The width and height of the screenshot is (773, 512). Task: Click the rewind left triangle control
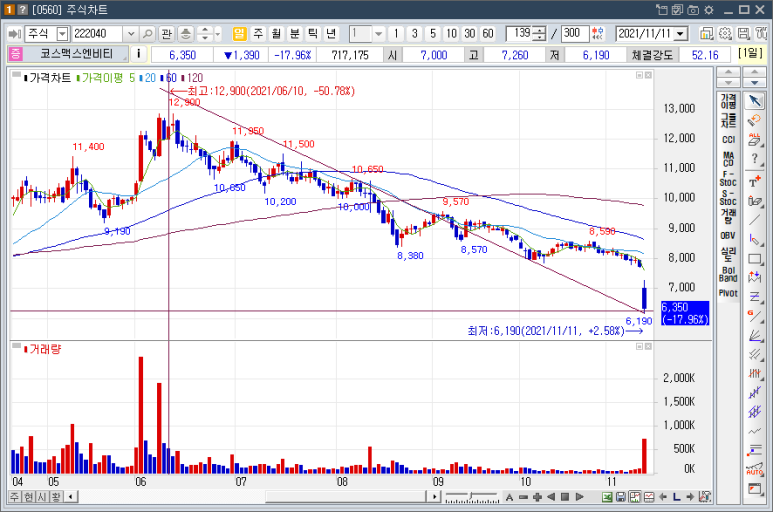[551, 497]
